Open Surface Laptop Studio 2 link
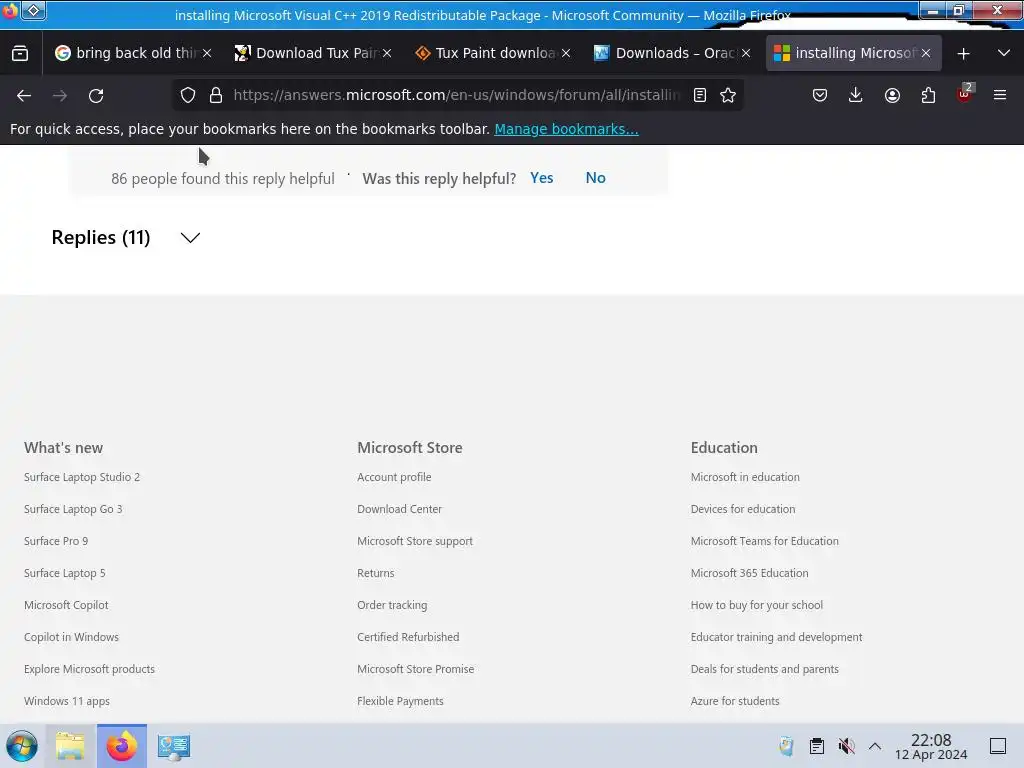 (x=82, y=477)
